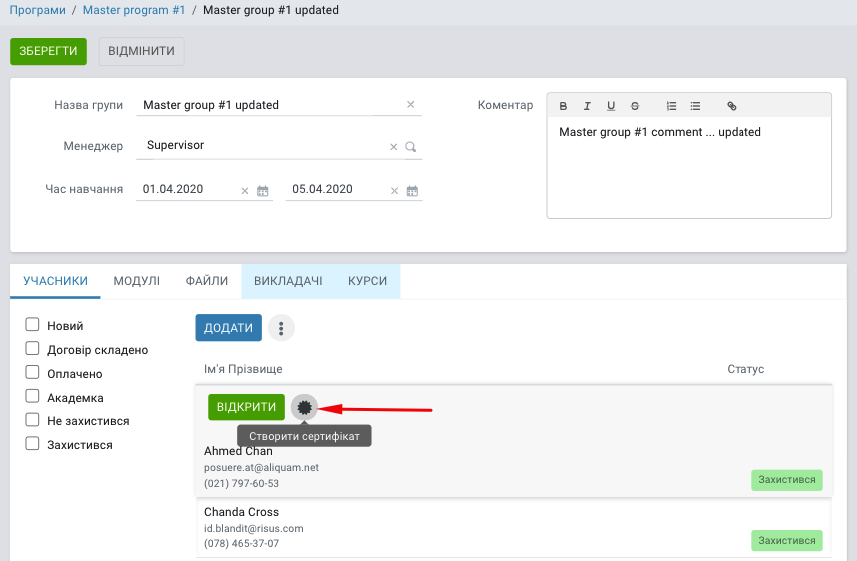Click Chanda Cross email id.blandit@risus.com

(254, 528)
